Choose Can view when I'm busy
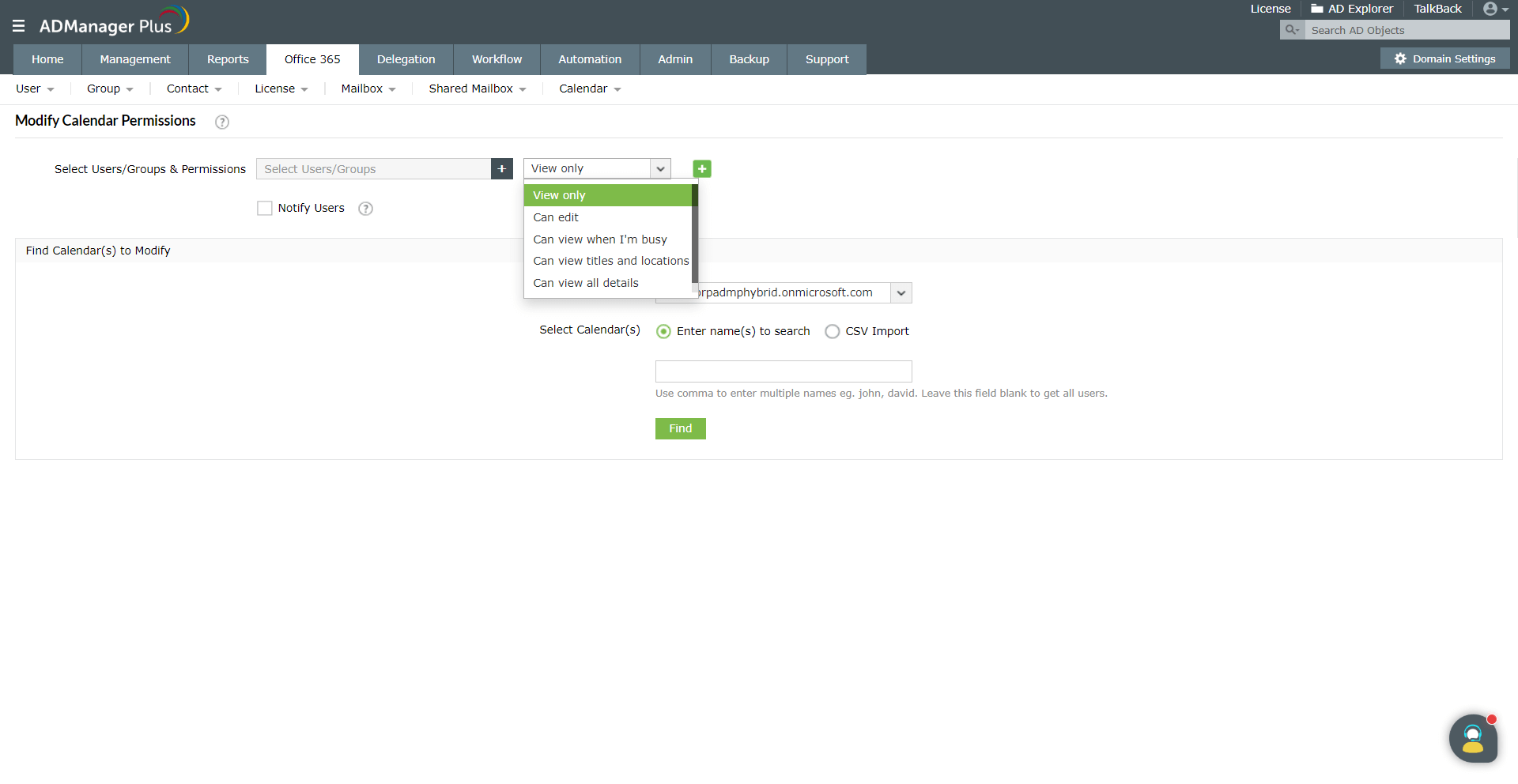This screenshot has height=784, width=1518. pyautogui.click(x=607, y=239)
